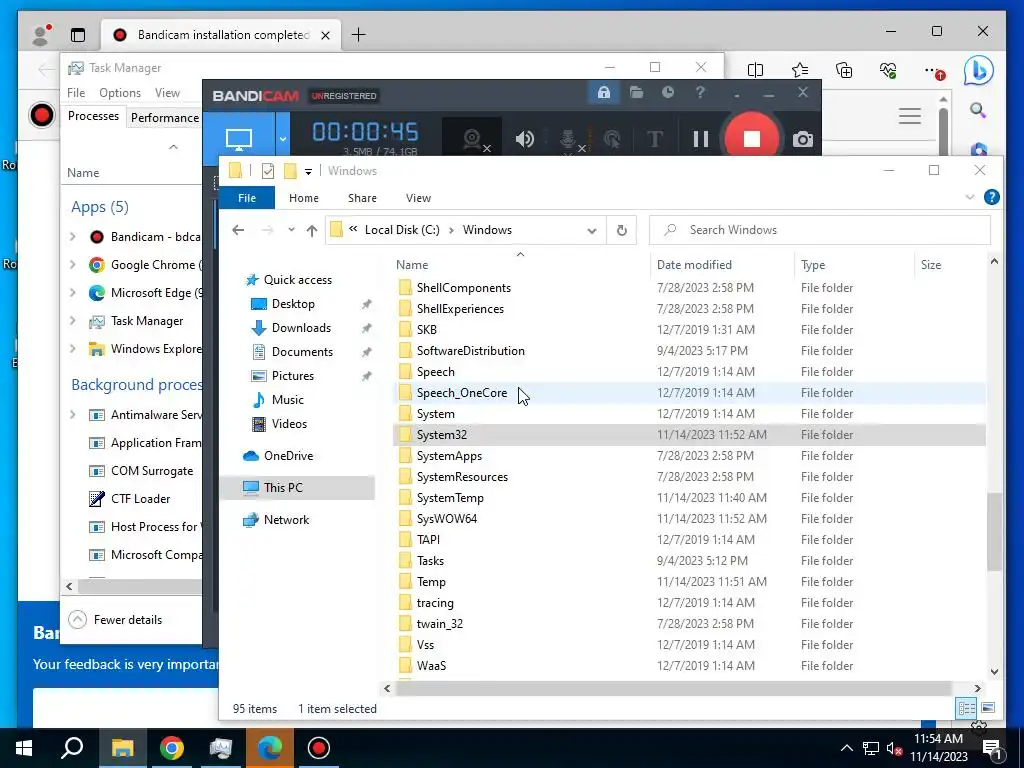Select Bandicam screen recording mode monitor icon
The width and height of the screenshot is (1024, 768).
pos(238,138)
